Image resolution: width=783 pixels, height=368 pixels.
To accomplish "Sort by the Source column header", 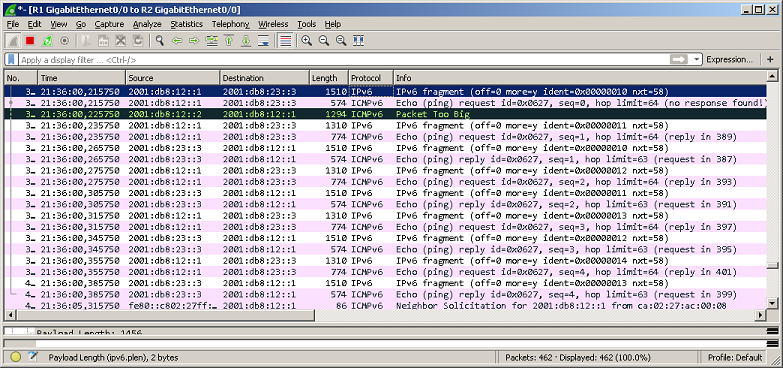I will pos(172,78).
